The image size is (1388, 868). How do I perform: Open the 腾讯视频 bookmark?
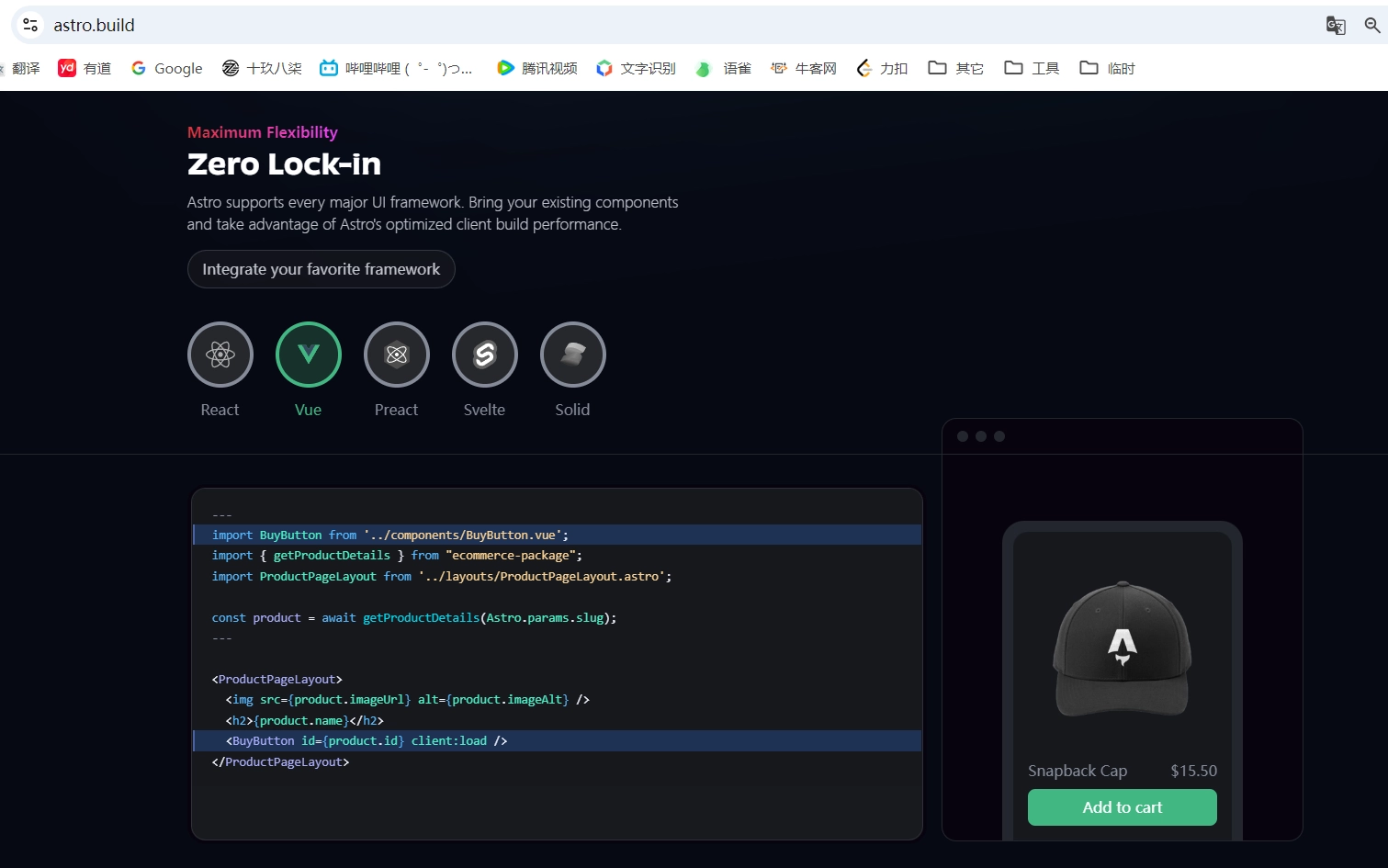537,68
